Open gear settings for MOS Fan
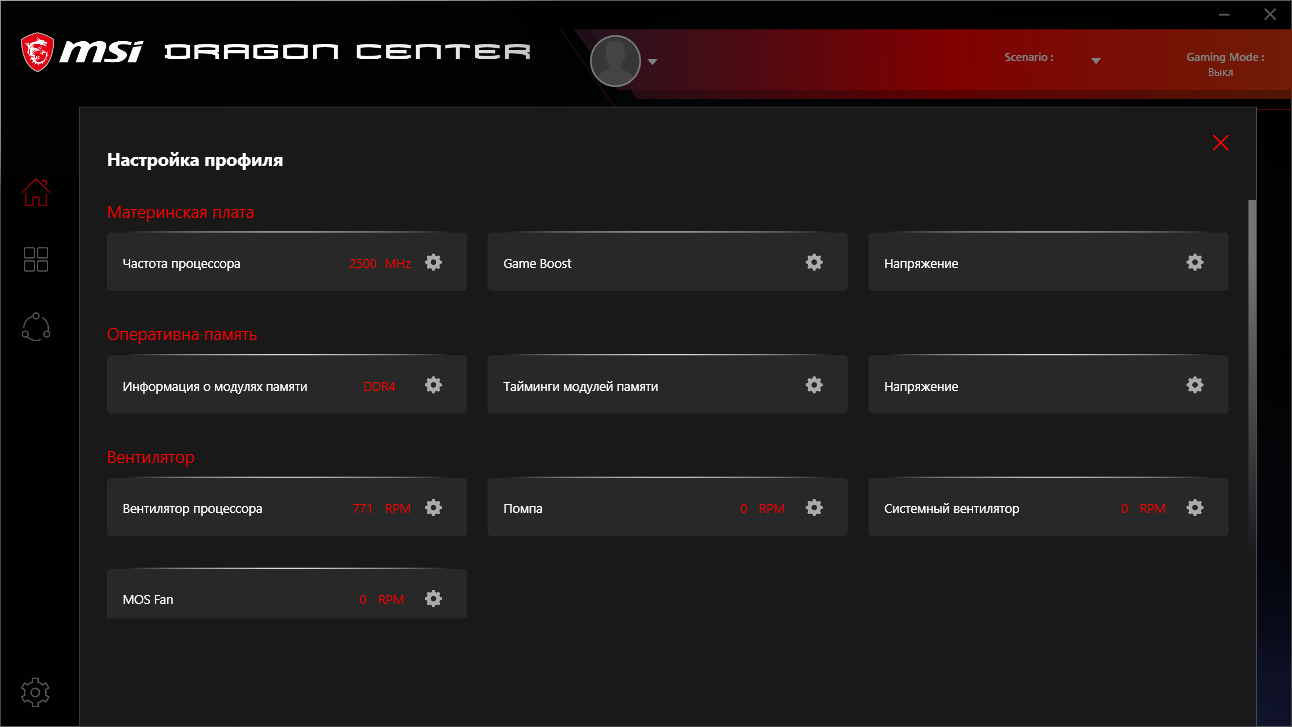The height and width of the screenshot is (727, 1292). click(x=433, y=598)
